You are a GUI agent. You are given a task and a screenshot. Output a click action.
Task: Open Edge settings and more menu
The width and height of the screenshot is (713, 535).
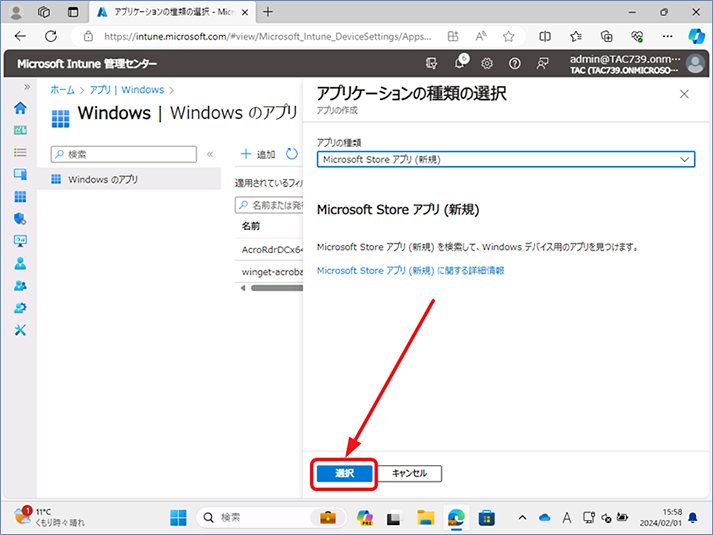pyautogui.click(x=668, y=36)
